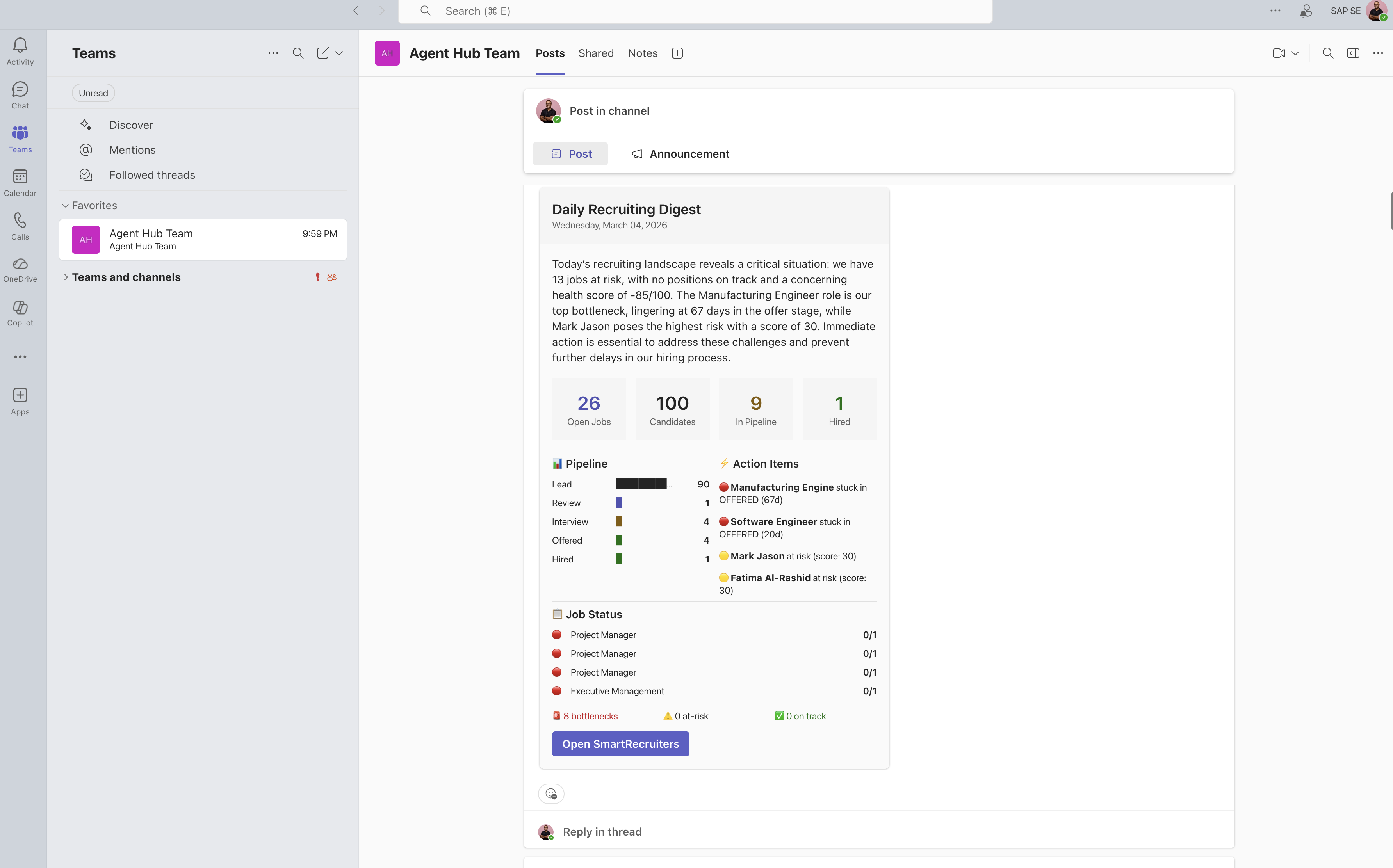Open the Apps store icon
The height and width of the screenshot is (868, 1393).
20,401
